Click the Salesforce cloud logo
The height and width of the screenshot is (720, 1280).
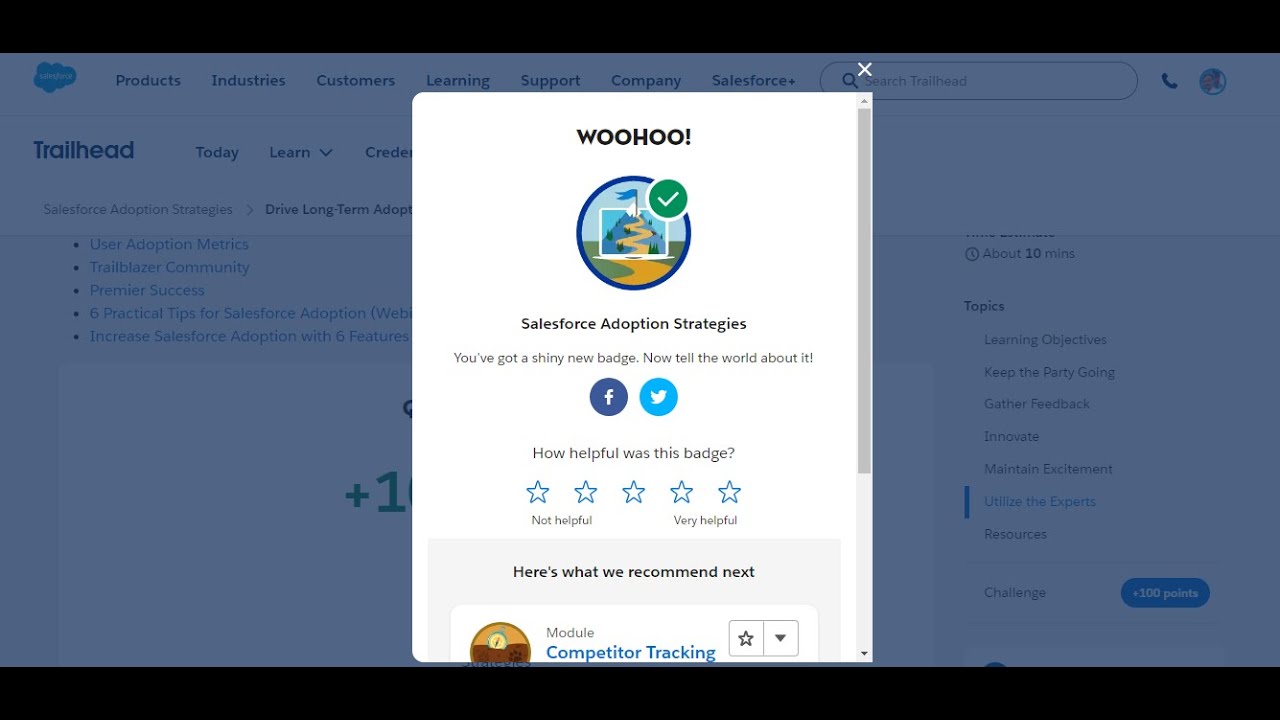[55, 78]
